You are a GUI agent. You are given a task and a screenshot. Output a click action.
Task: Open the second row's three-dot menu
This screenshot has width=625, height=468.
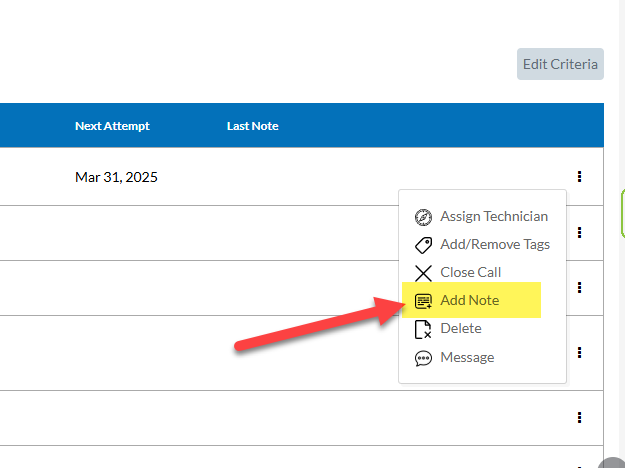click(x=580, y=233)
